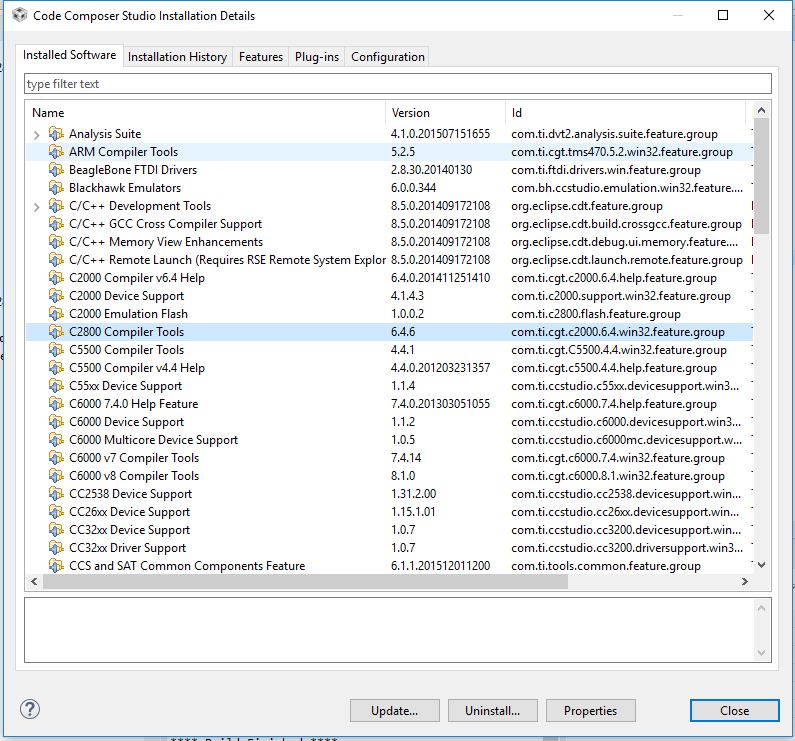Click id com.ti.tools.common.feature.group

point(606,566)
